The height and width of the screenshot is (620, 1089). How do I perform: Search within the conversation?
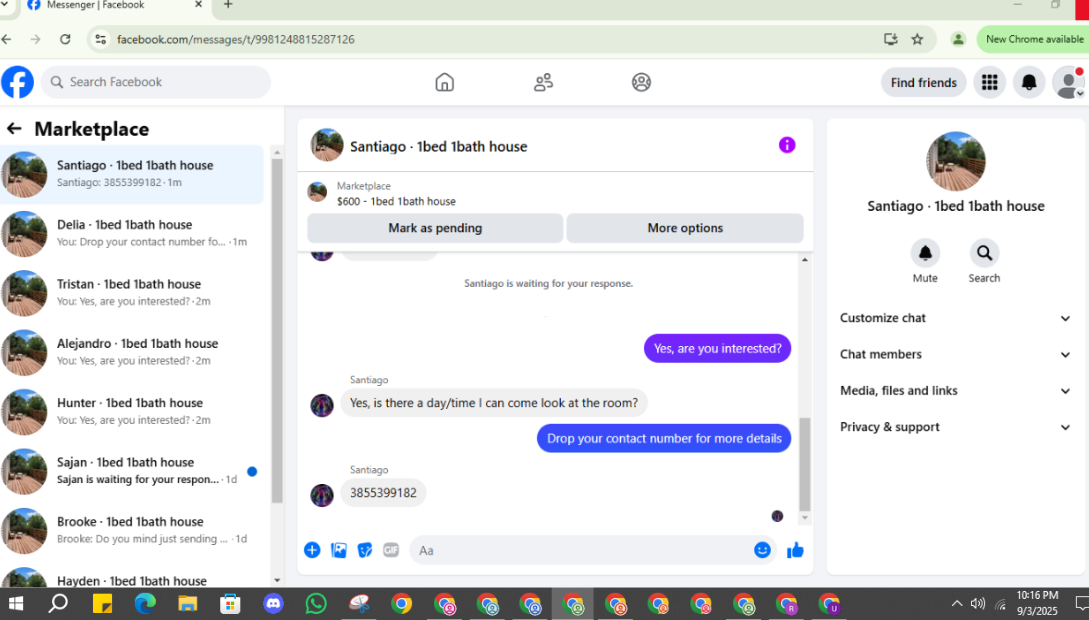[x=984, y=253]
